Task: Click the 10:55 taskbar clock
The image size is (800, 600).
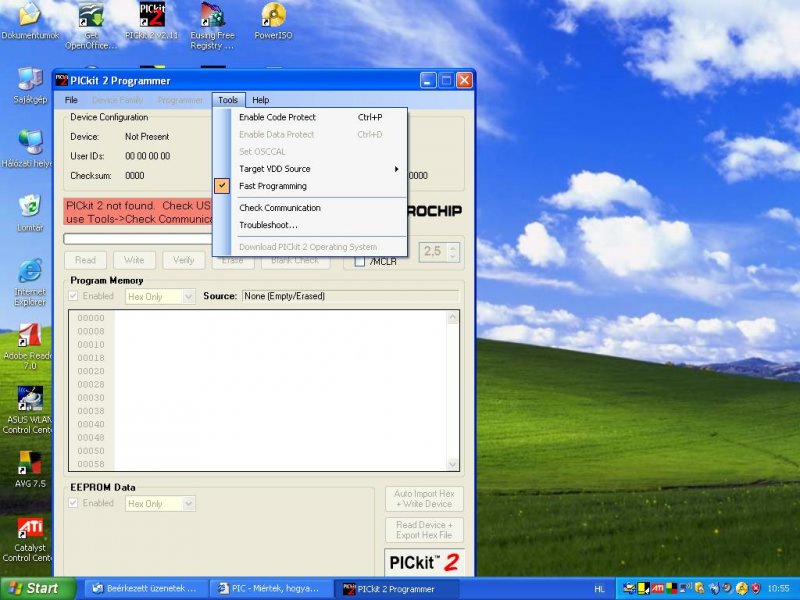Action: click(x=778, y=589)
